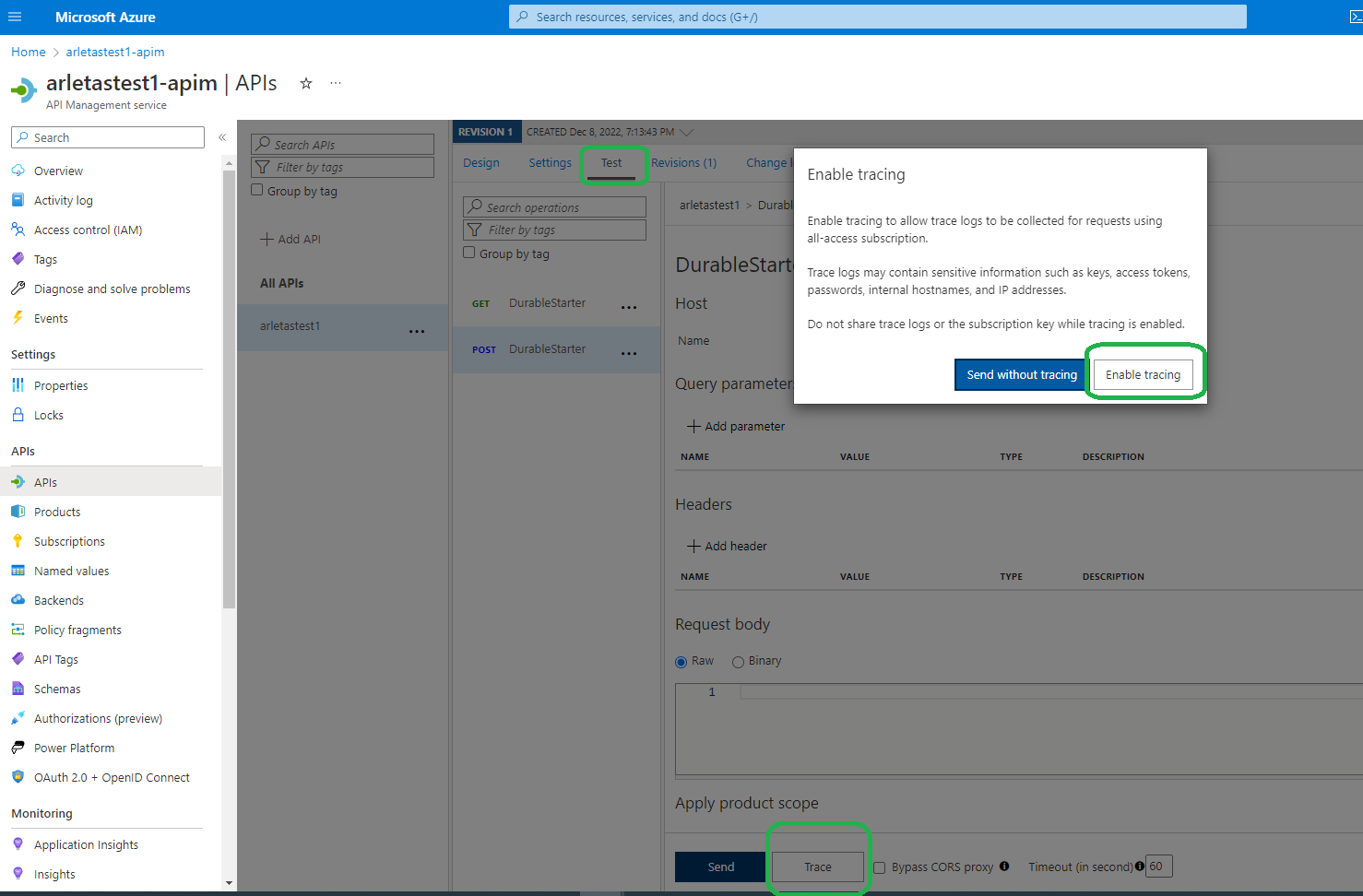Select the arletastest1 API in All APIs
The image size is (1363, 896).
click(343, 326)
